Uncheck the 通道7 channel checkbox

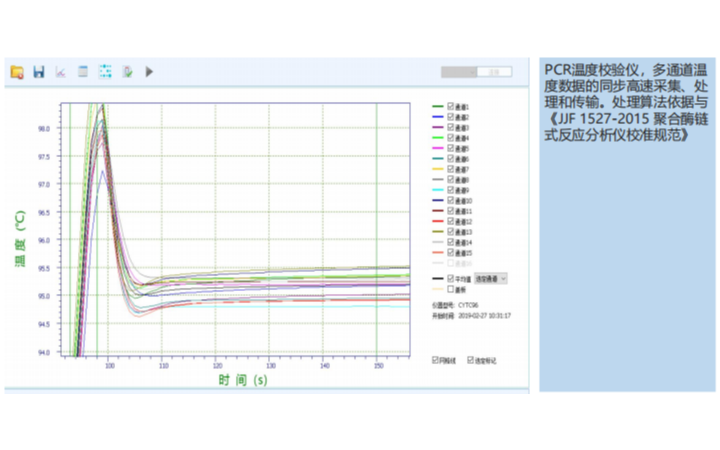450,169
